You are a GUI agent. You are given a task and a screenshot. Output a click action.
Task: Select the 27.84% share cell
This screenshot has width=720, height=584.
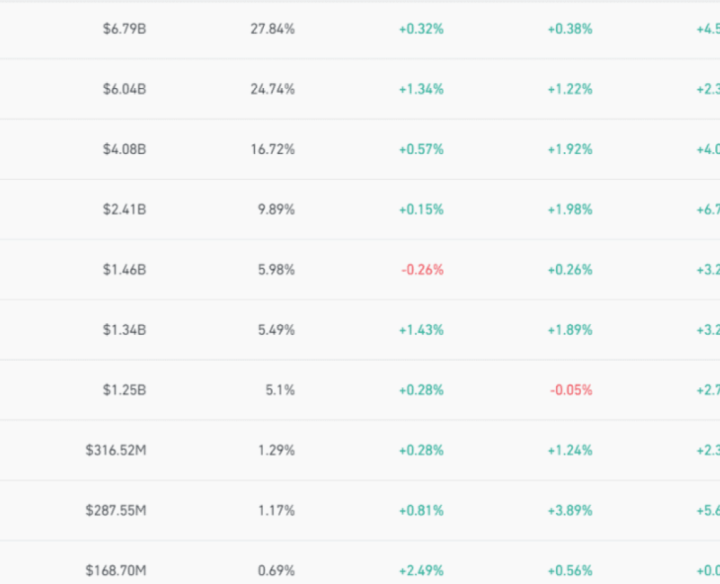[272, 29]
